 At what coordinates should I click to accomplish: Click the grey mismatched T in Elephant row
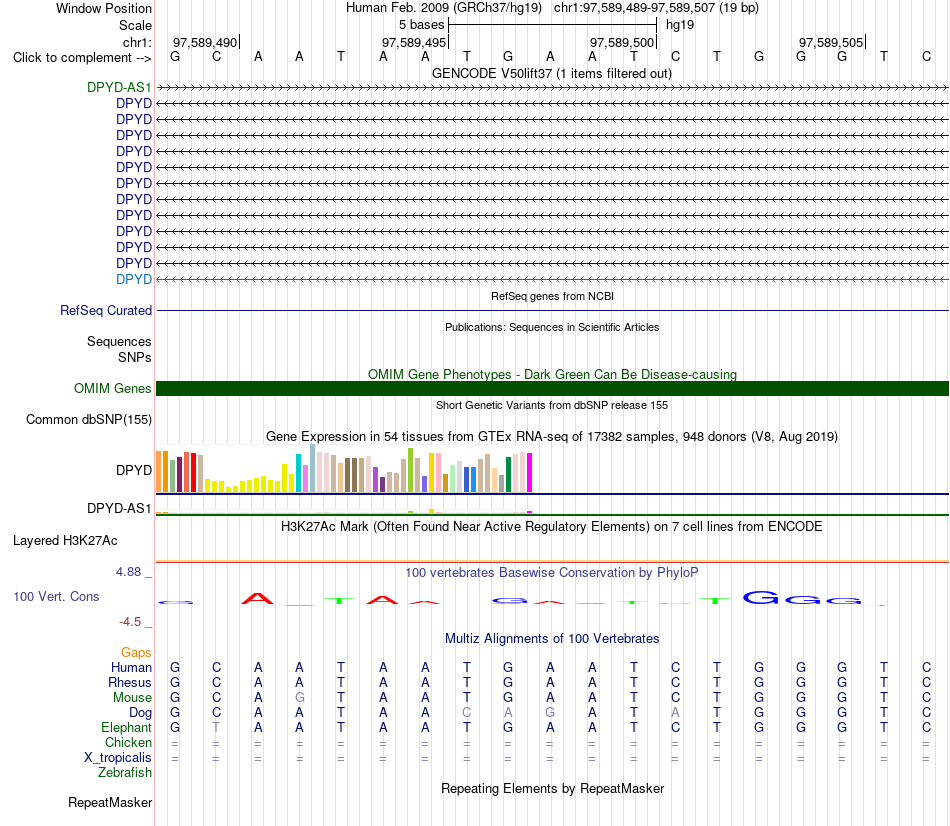point(216,727)
